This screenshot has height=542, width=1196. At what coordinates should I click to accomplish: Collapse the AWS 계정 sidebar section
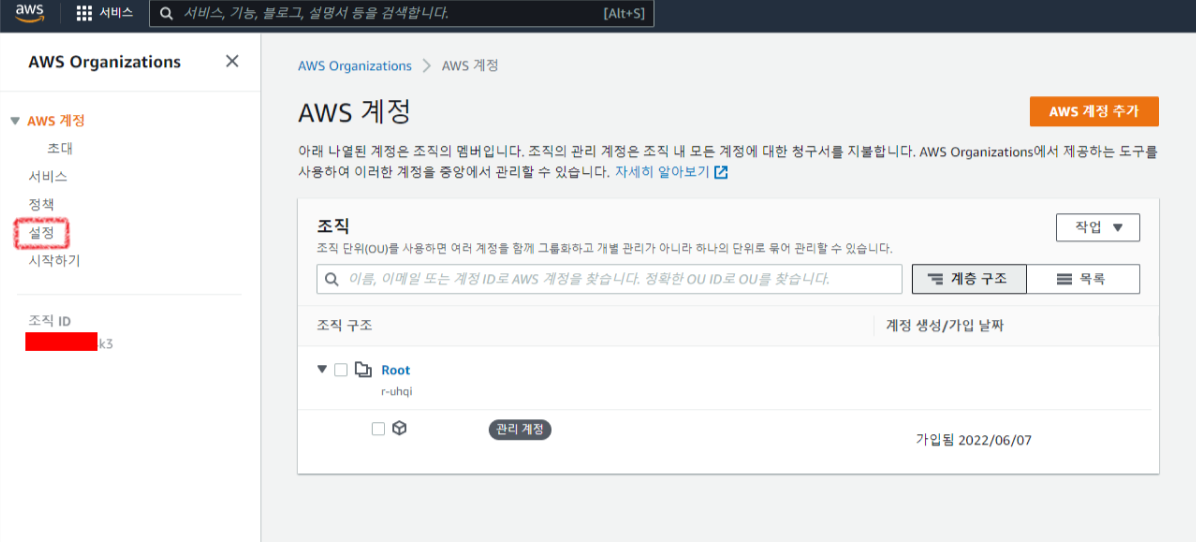[15, 121]
